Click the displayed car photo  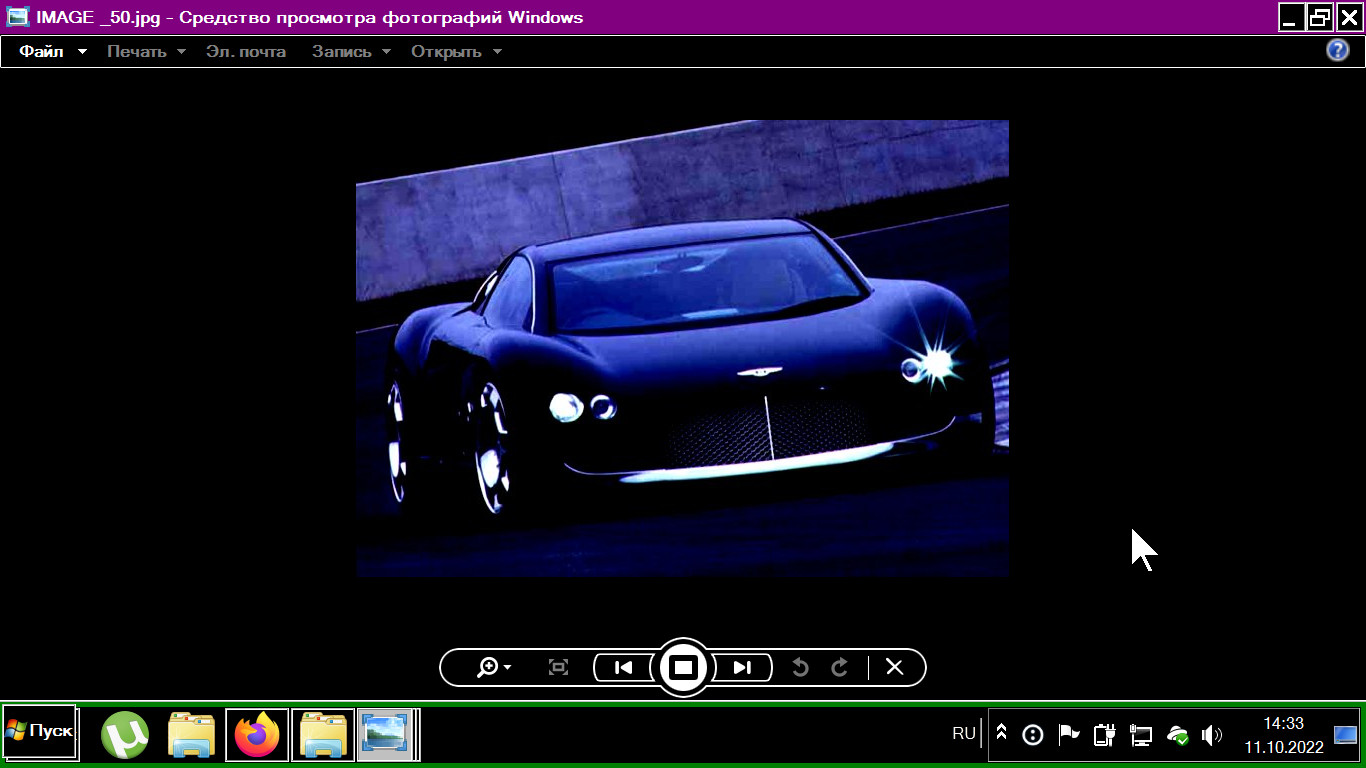click(x=682, y=348)
